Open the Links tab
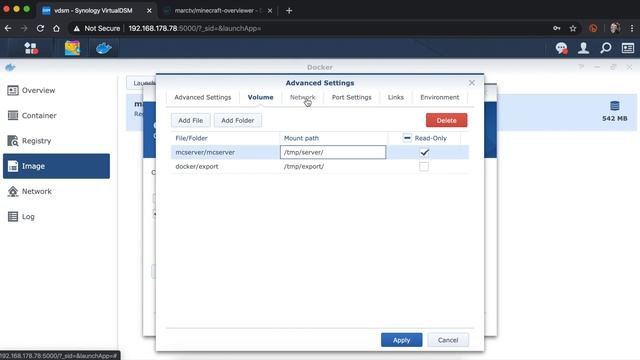 click(396, 98)
